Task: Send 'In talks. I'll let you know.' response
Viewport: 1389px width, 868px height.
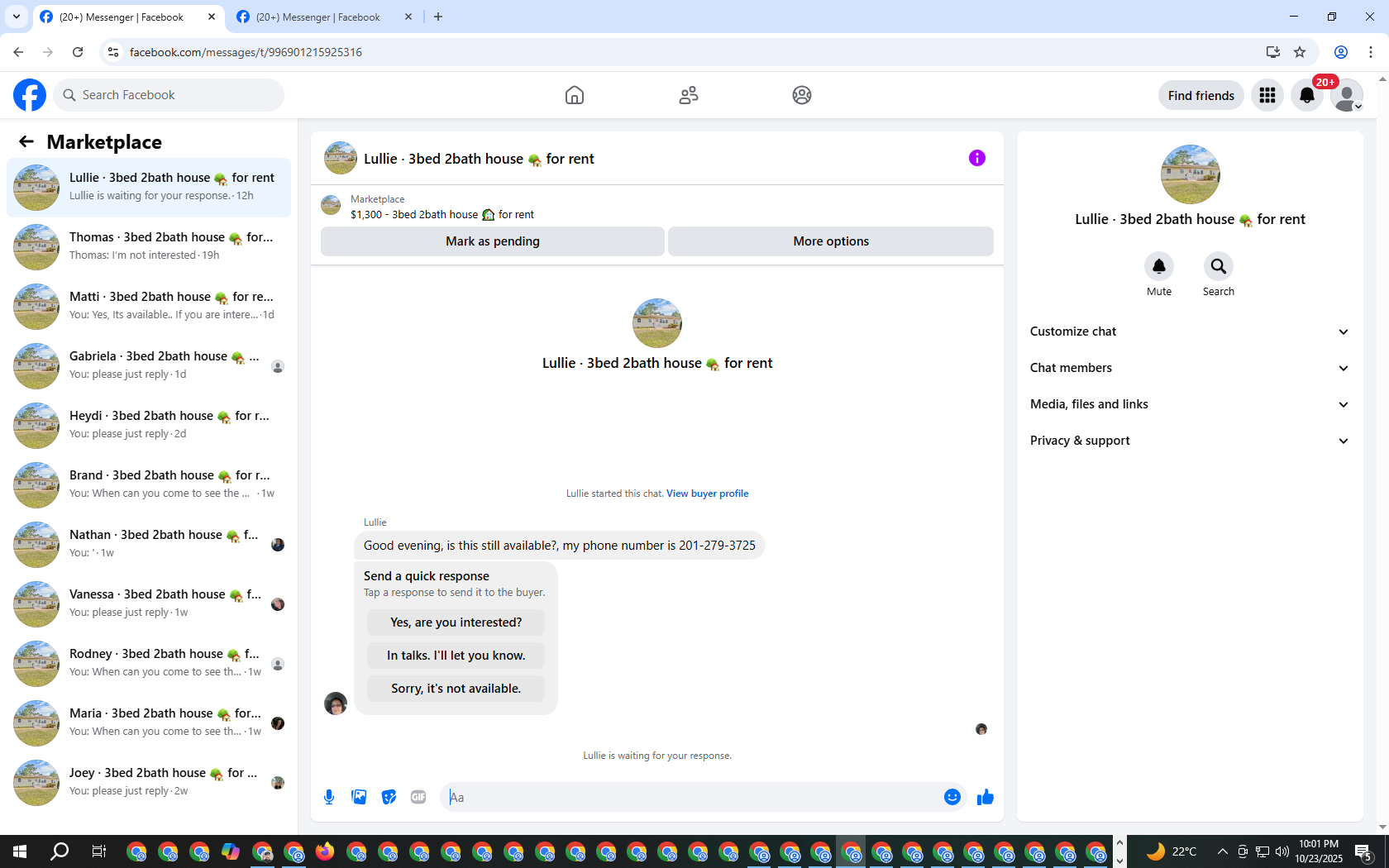Action: tap(456, 656)
